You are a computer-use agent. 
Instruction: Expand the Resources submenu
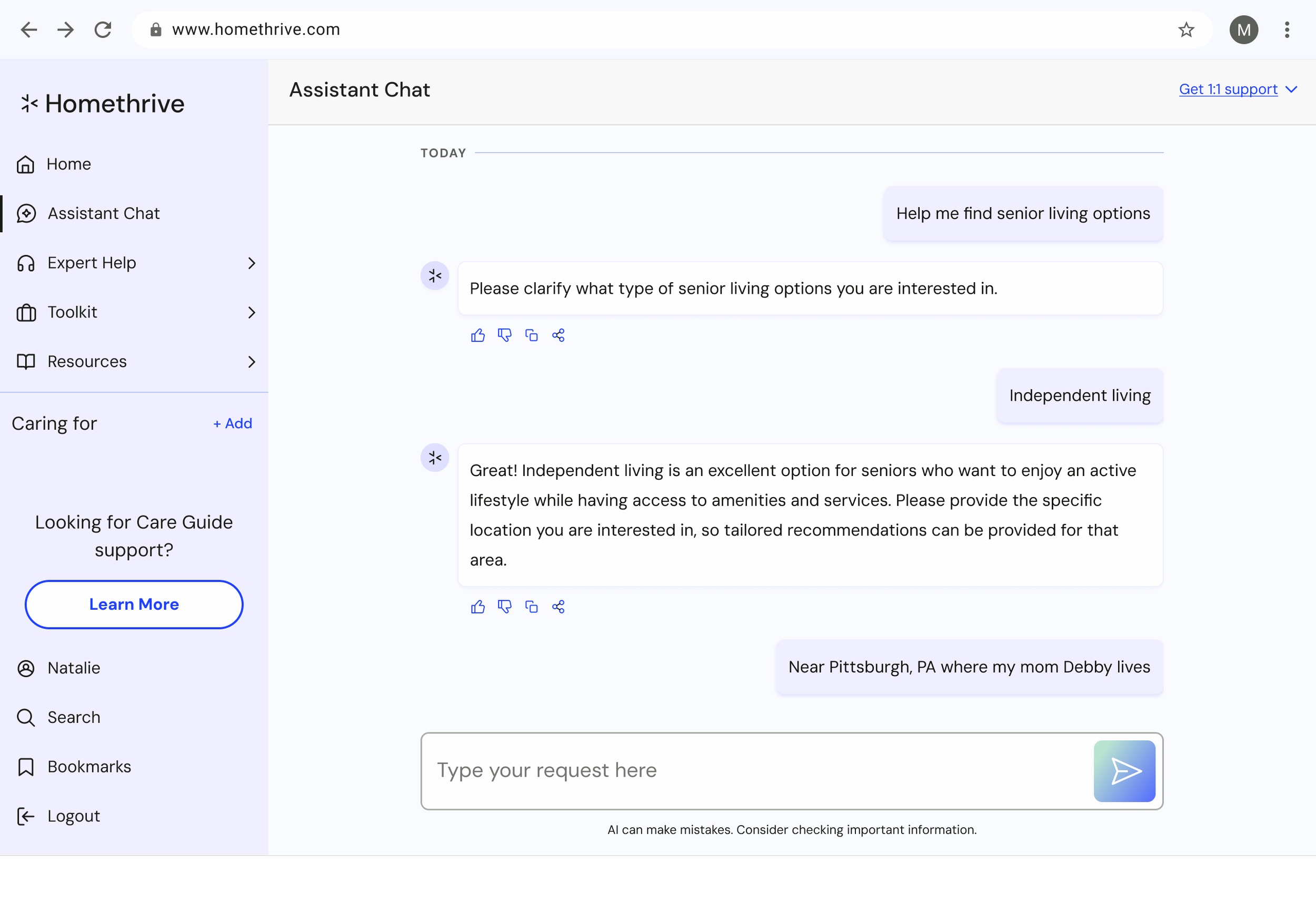251,362
